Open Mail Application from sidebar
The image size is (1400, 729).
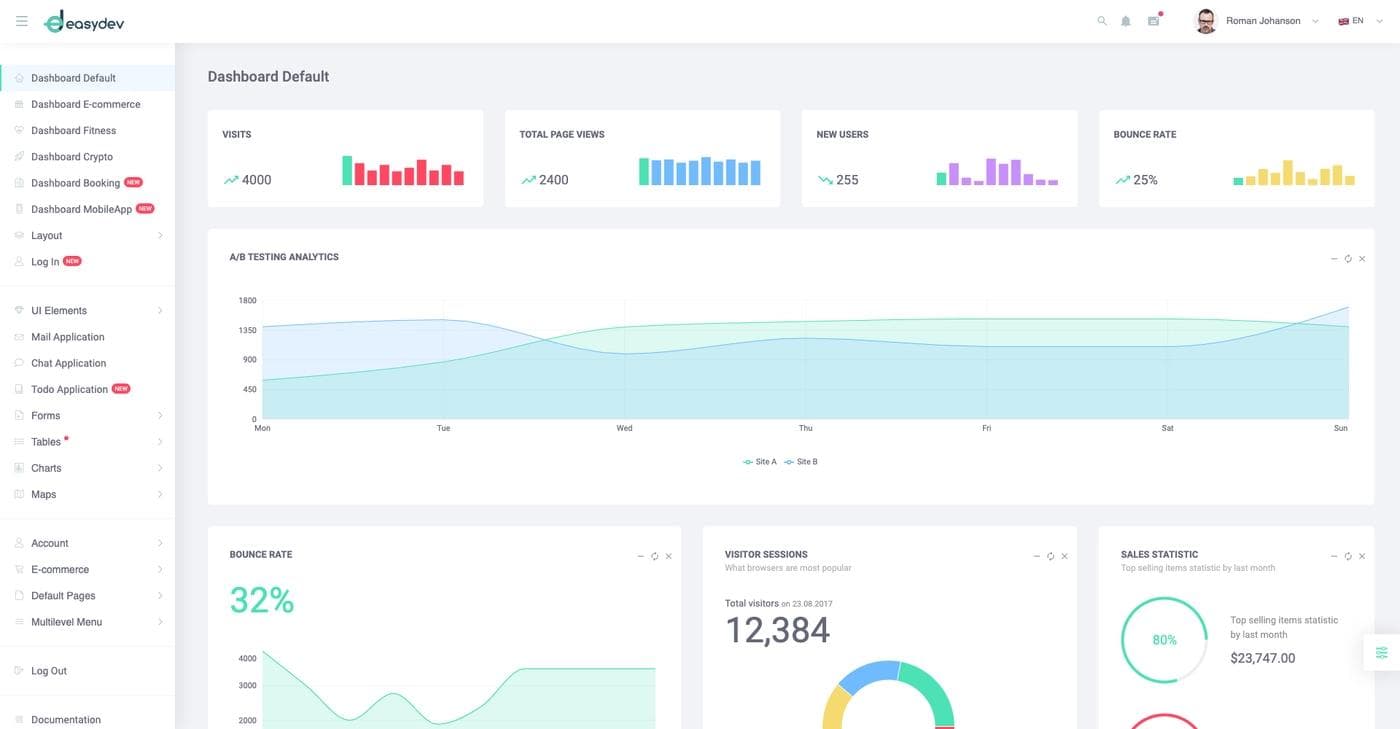[67, 337]
